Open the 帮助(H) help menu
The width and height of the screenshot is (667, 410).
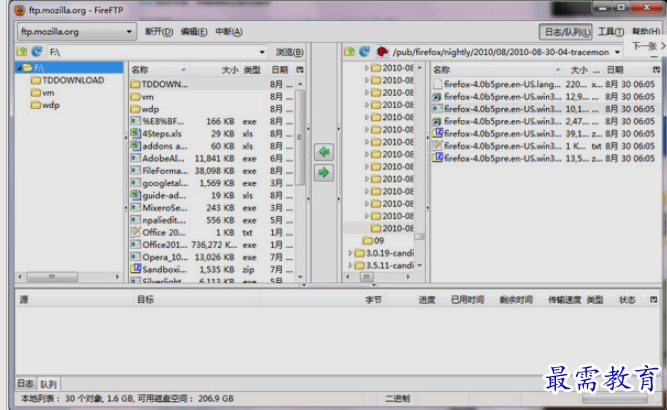tap(646, 31)
